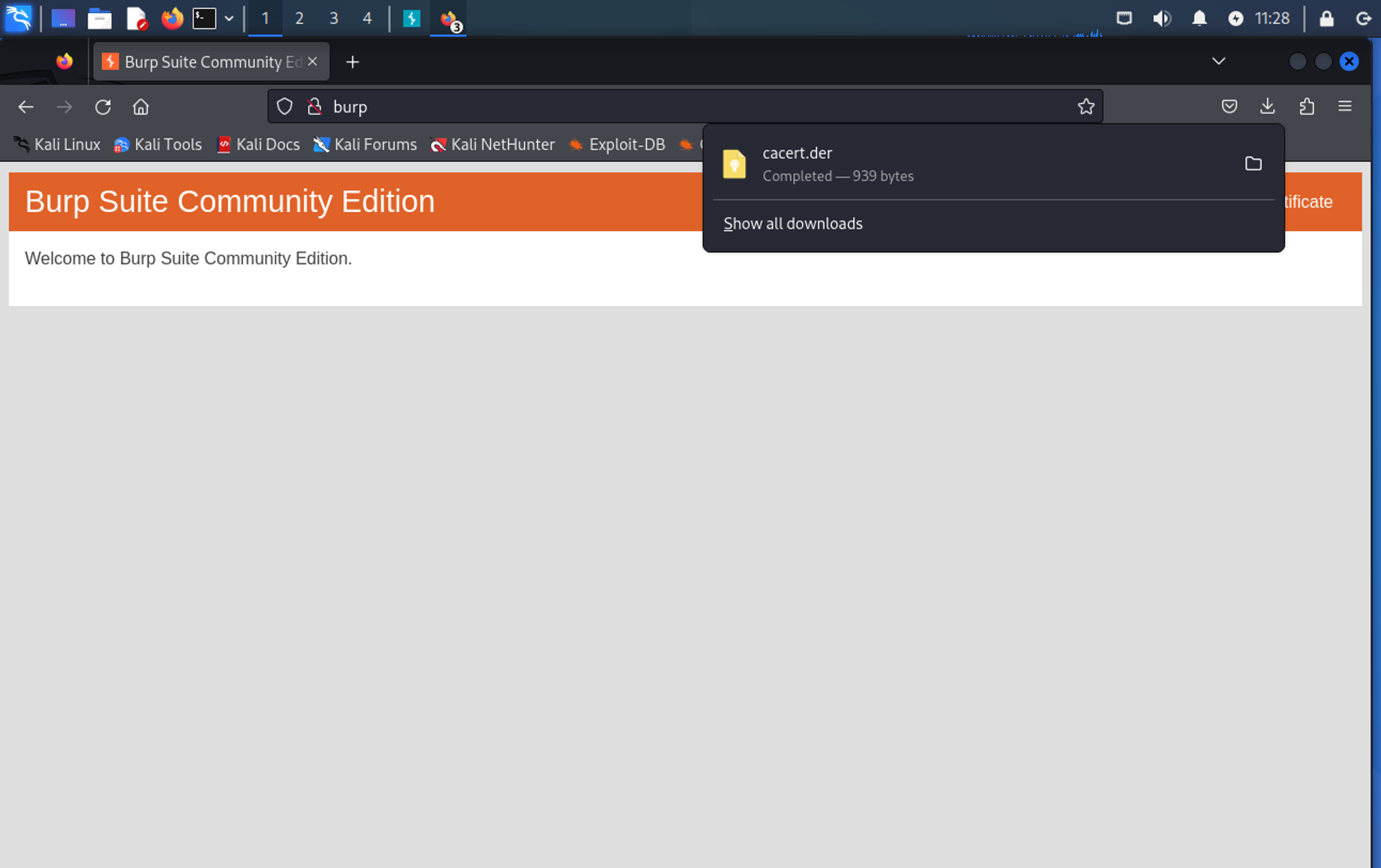The width and height of the screenshot is (1381, 868).
Task: Open the notifications bell
Action: point(1199,18)
